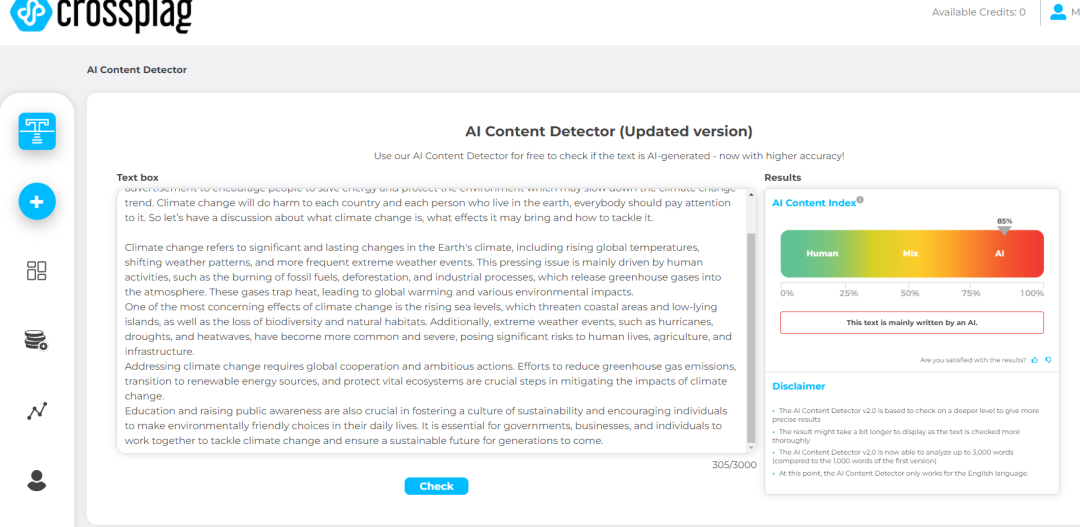1080x527 pixels.
Task: Click the Human section of the gauge
Action: [x=822, y=254]
